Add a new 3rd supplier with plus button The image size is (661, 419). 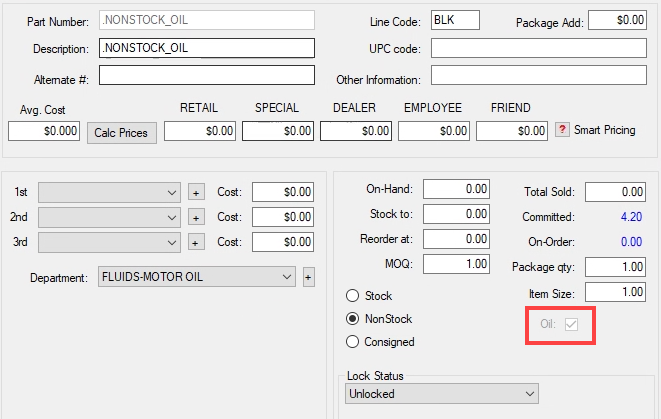point(196,243)
